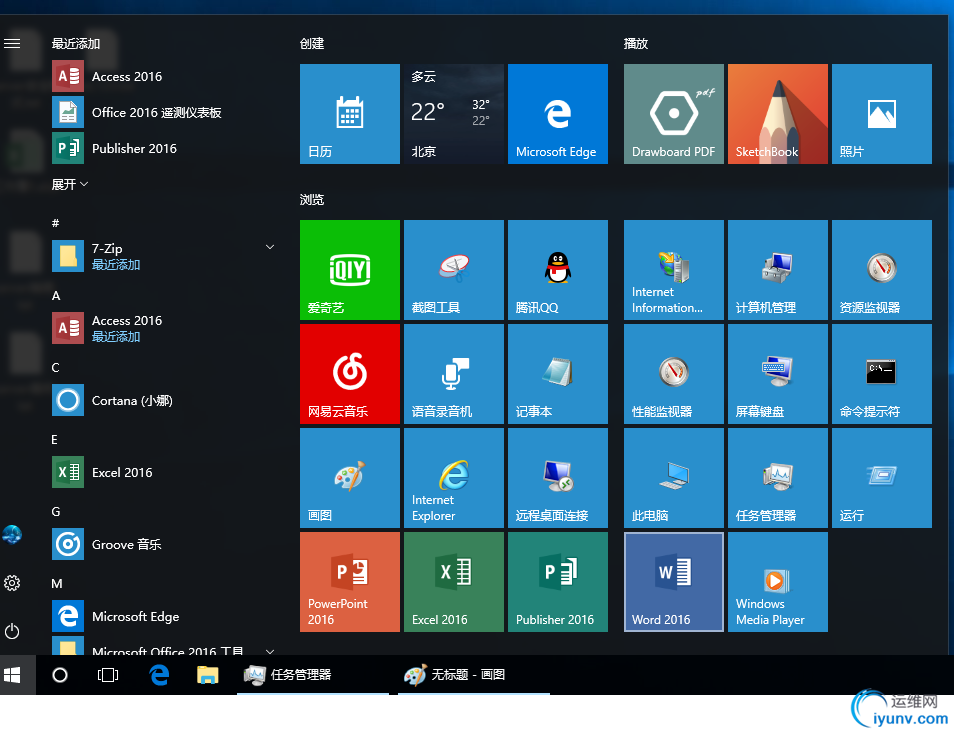Open the 北京 weather tile
Screen dimensions: 954x735
(453, 114)
